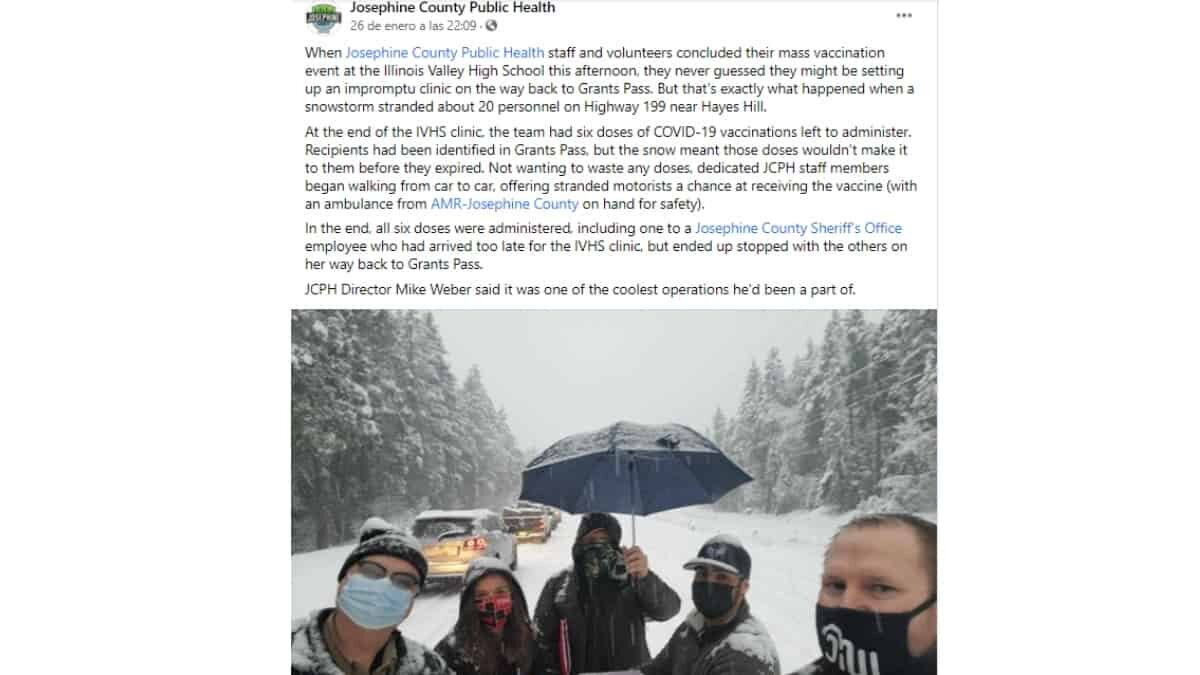This screenshot has width=1200, height=675.
Task: Open the snowy highway group photo
Action: coord(614,492)
